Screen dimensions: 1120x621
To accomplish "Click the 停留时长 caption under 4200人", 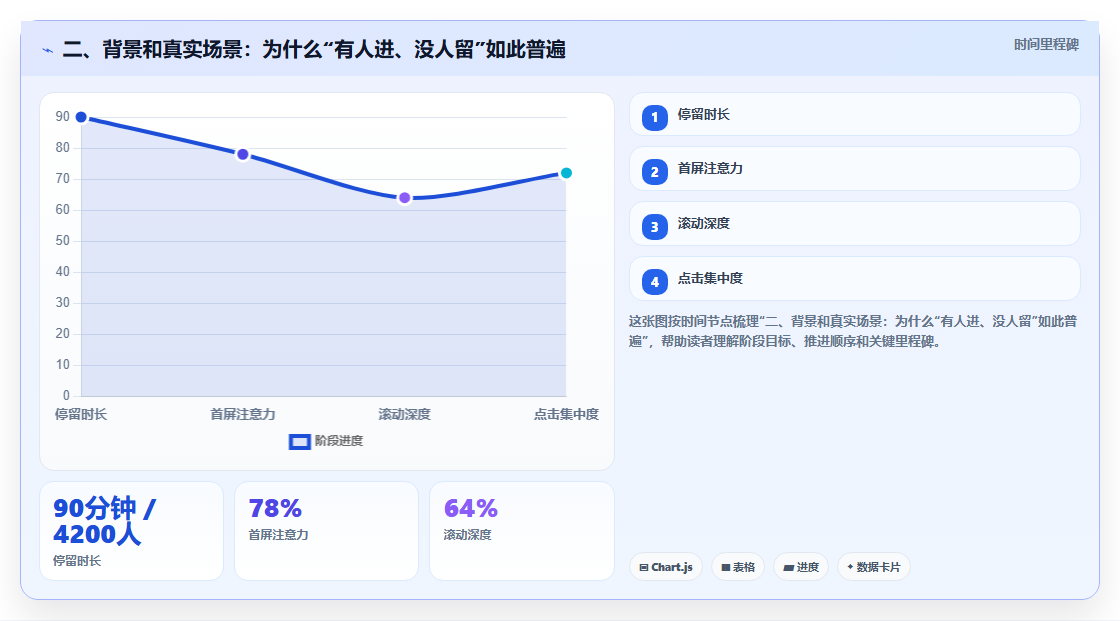I will (x=77, y=561).
